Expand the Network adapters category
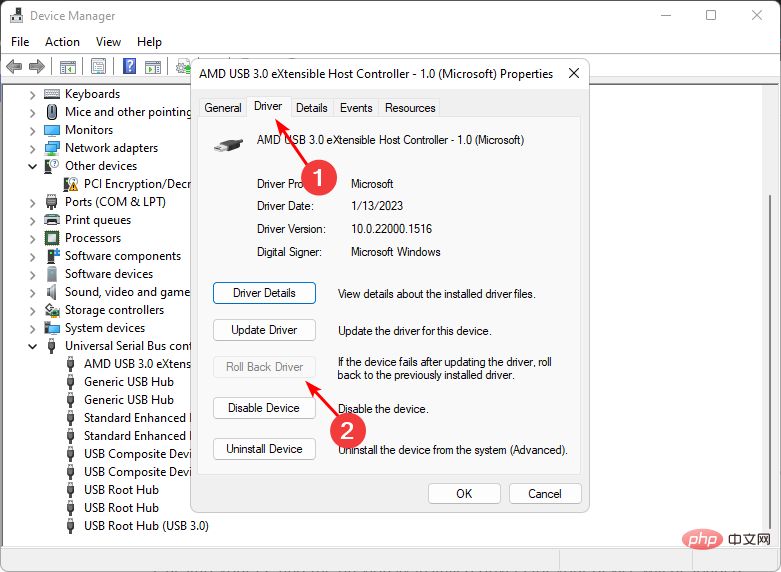The width and height of the screenshot is (781, 572). (x=33, y=148)
